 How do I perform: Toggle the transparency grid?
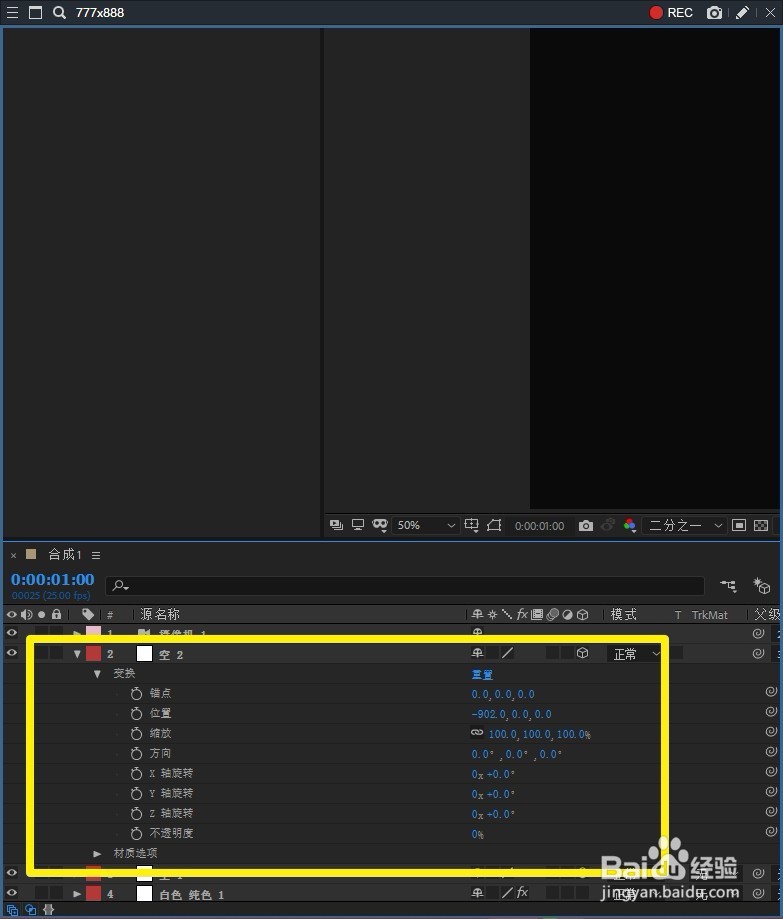pos(761,525)
